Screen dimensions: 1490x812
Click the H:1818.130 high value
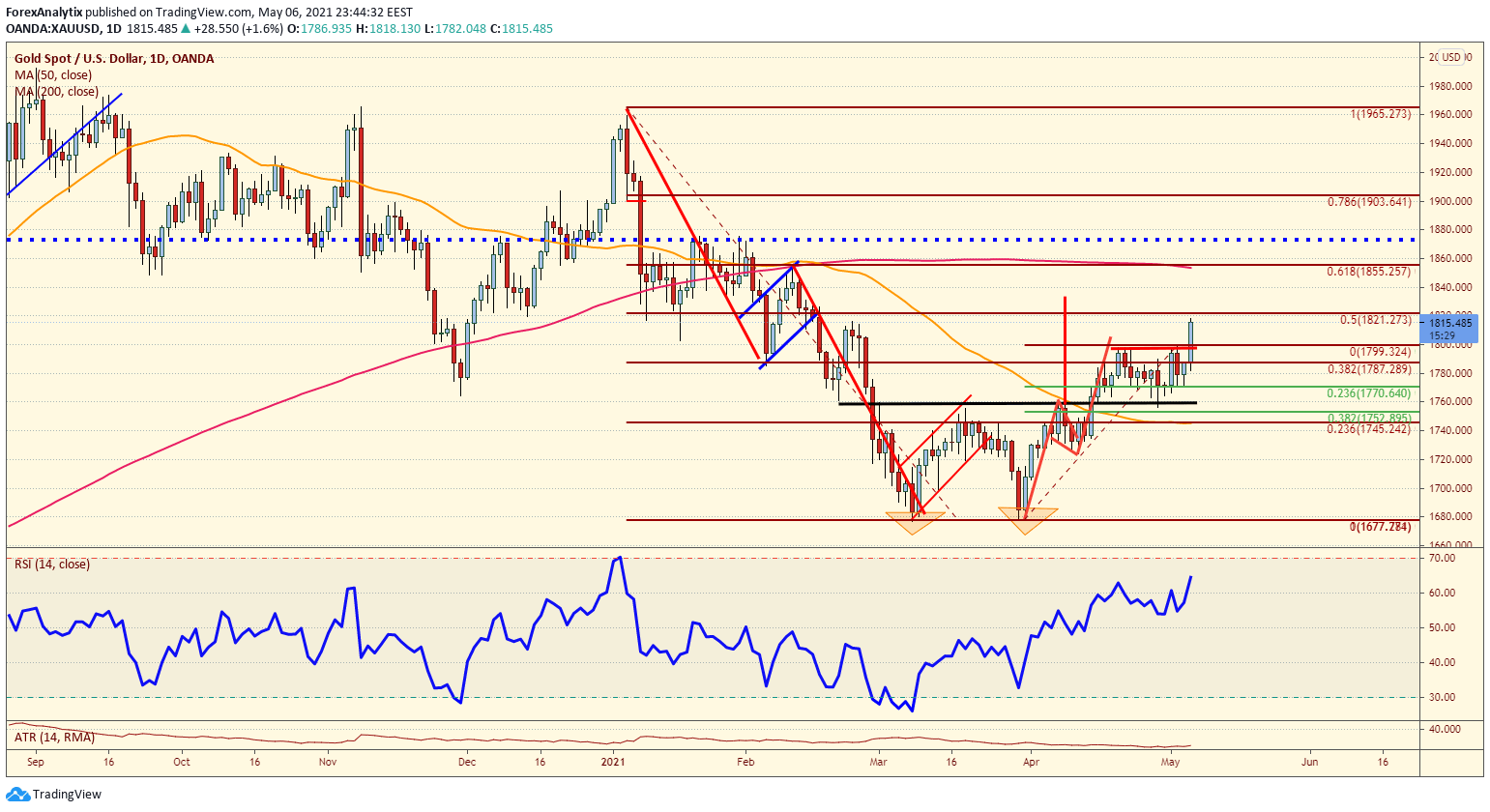pyautogui.click(x=389, y=29)
